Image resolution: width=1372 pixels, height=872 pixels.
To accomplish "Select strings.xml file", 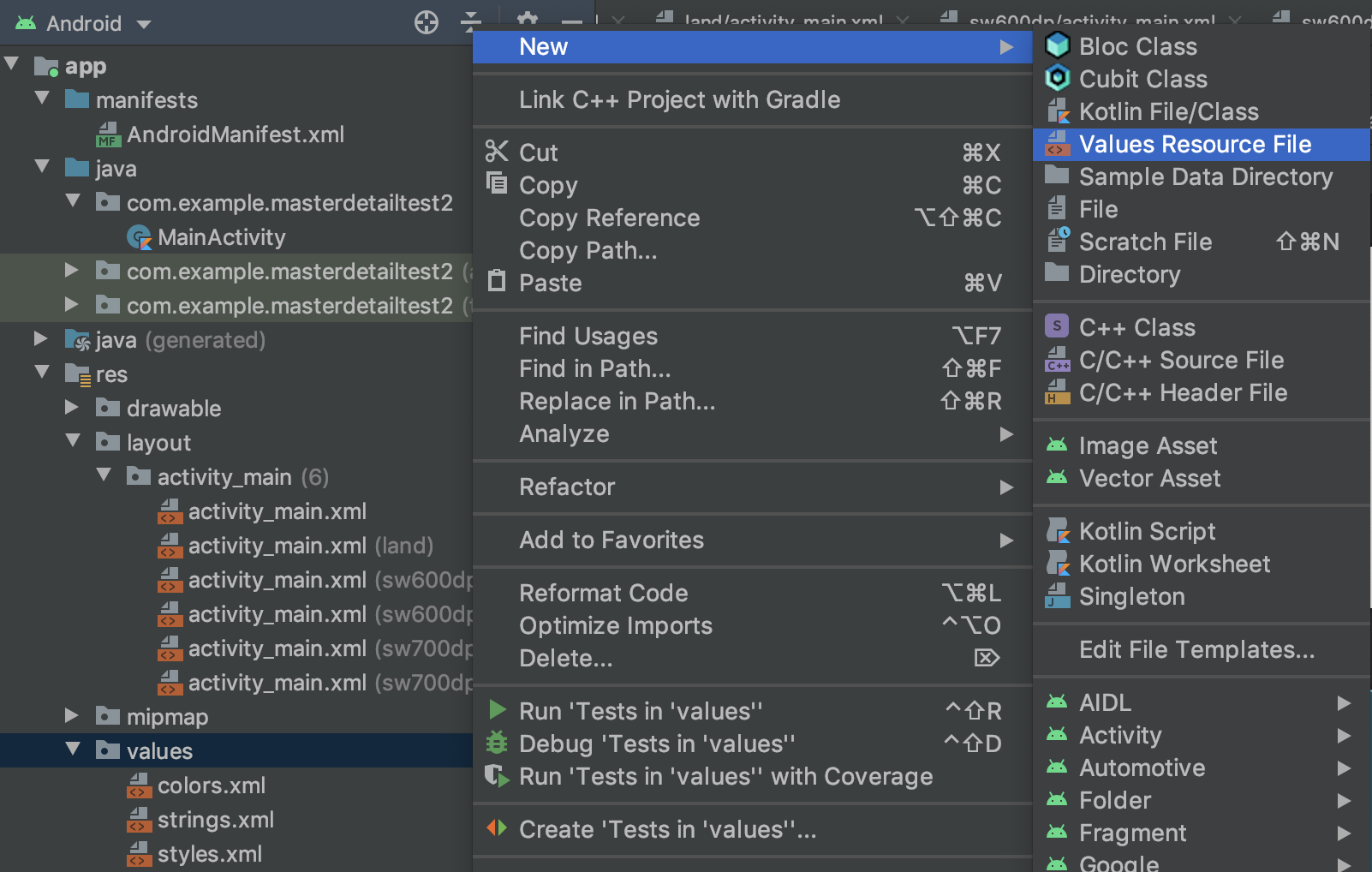I will (216, 820).
